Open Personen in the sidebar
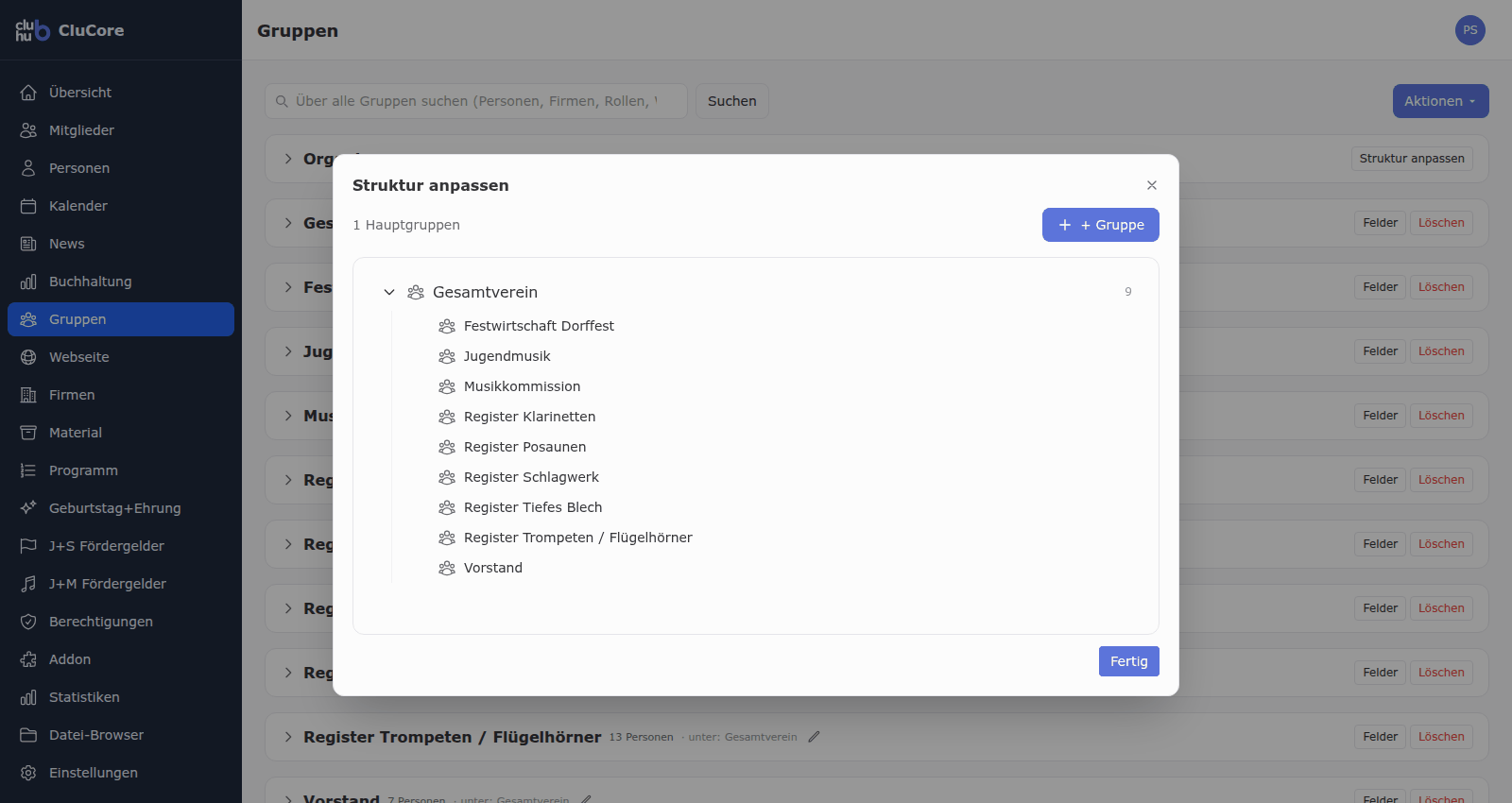Viewport: 1512px width, 803px height. 121,168
